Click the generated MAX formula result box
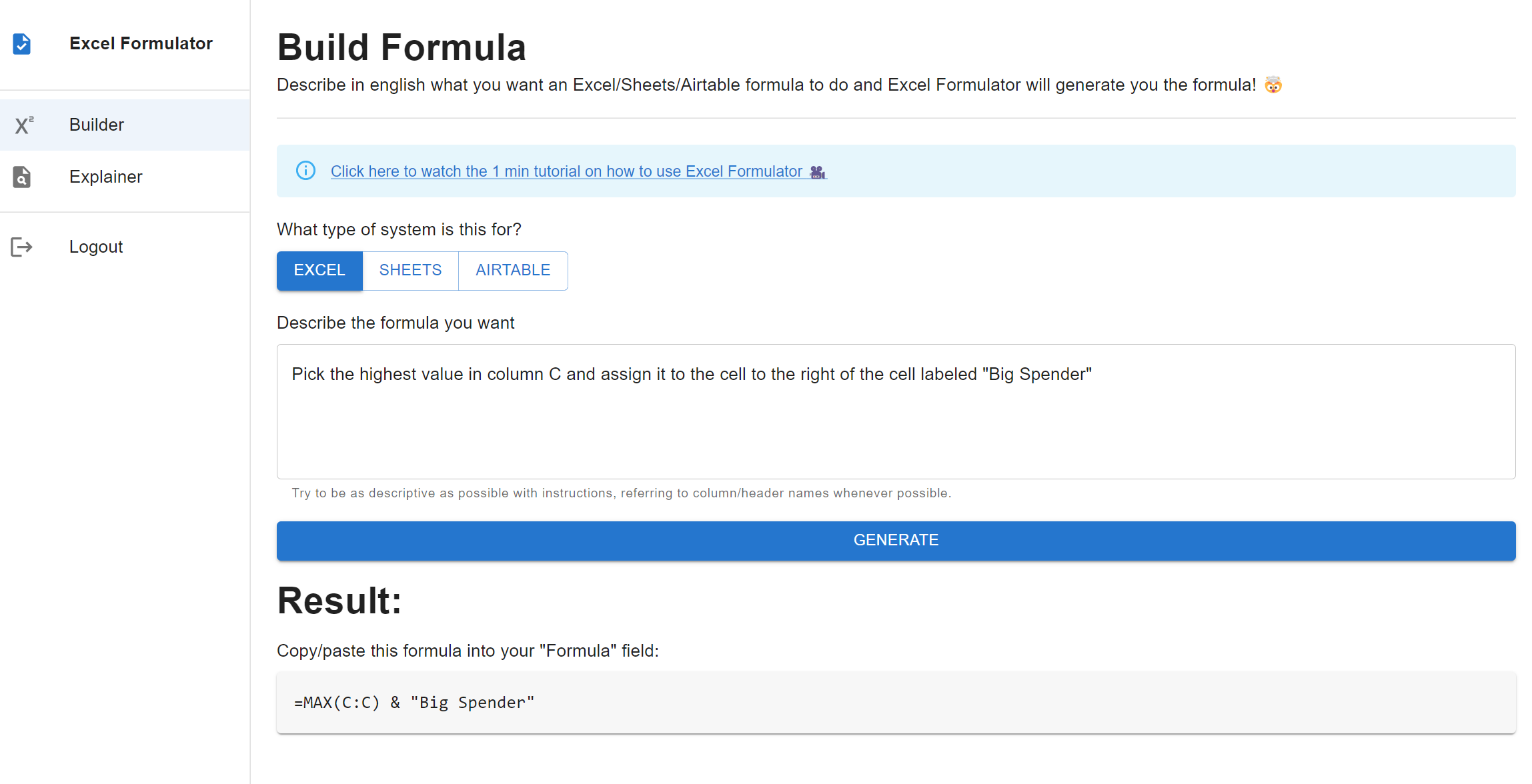The image size is (1532, 784). (896, 703)
